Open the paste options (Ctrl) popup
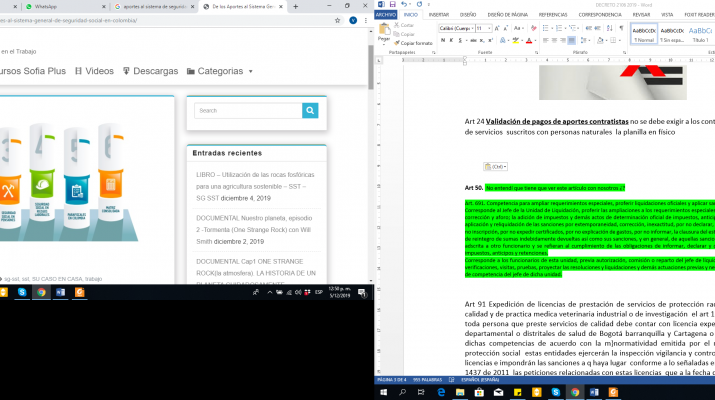715x400 pixels. point(496,167)
